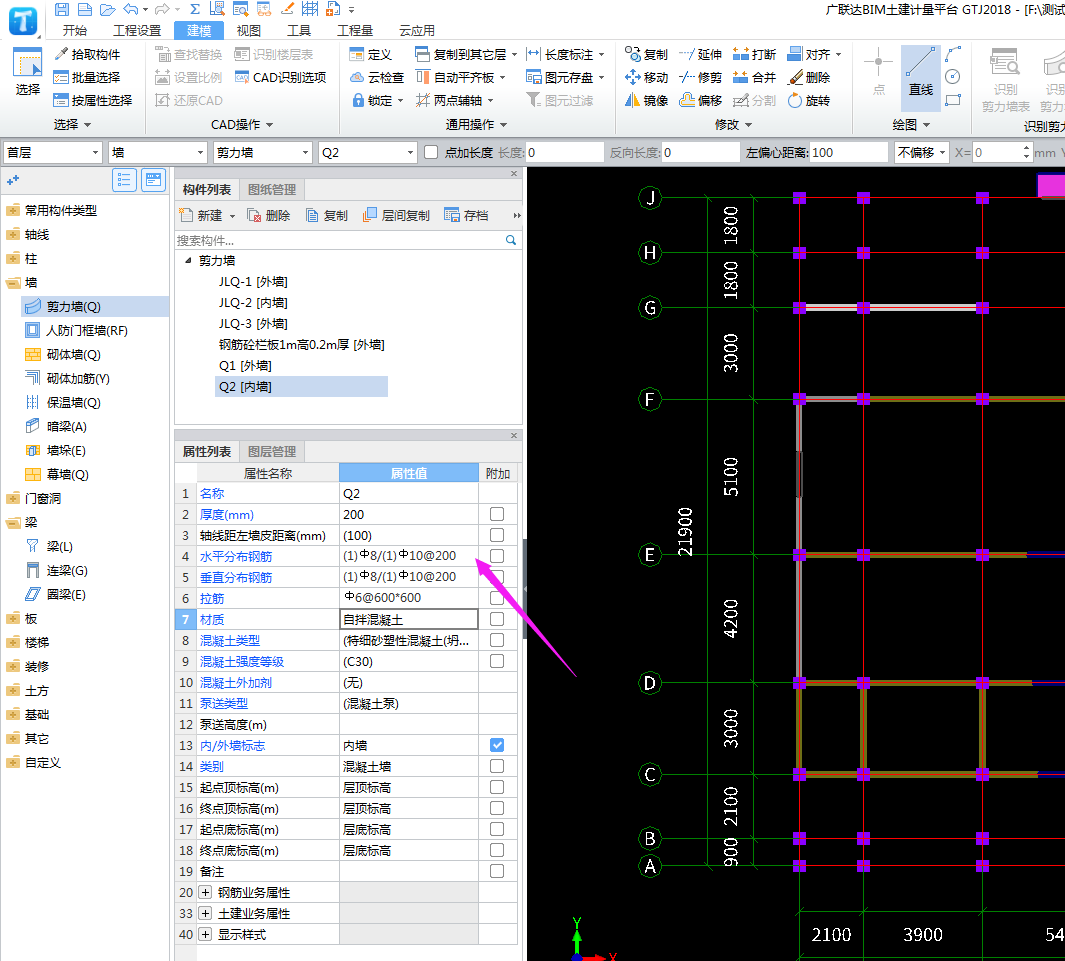Open the 工程量 ribbon tab
The width and height of the screenshot is (1065, 961).
[x=355, y=31]
